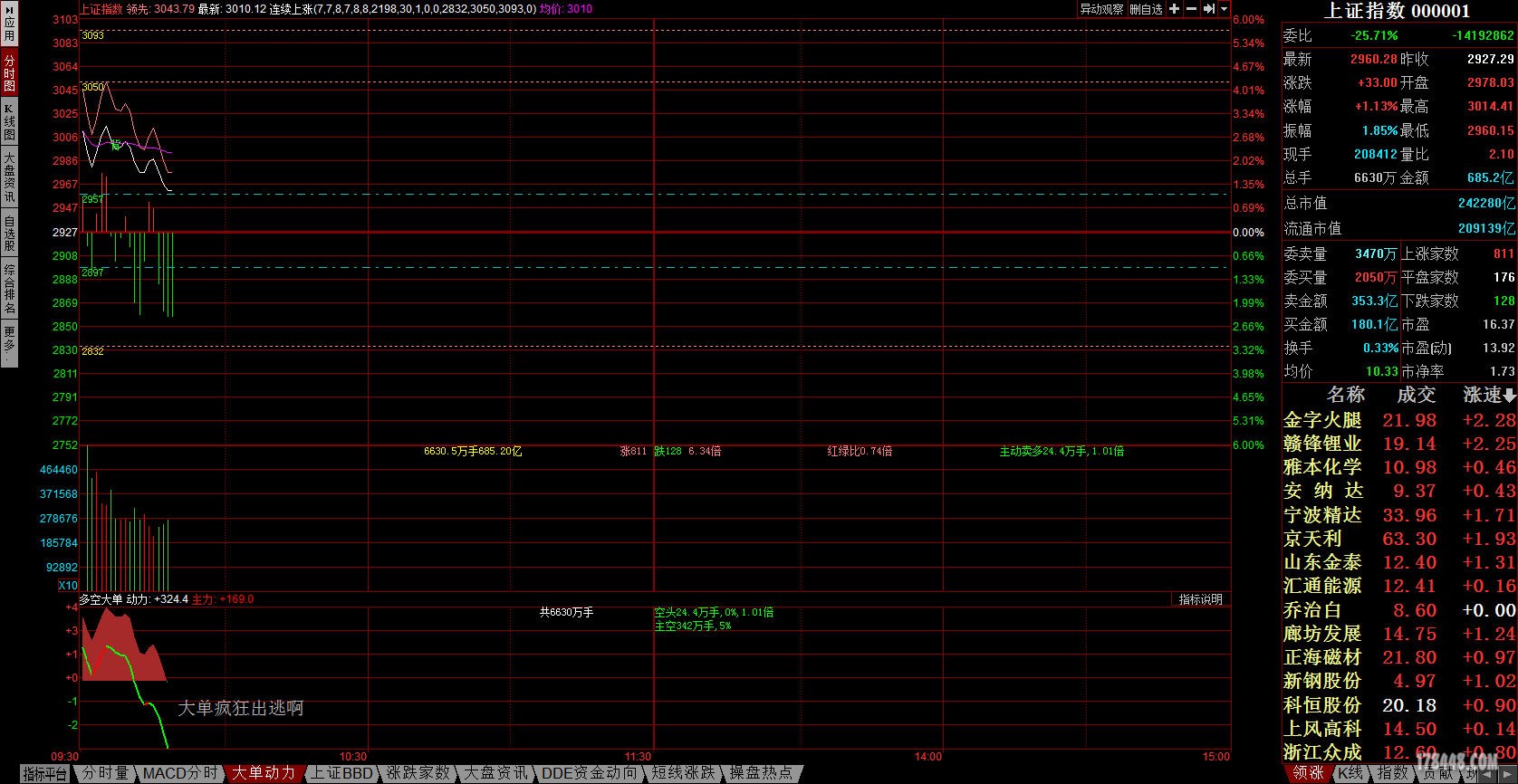Click the 委比 value -25.71%

tap(1374, 35)
